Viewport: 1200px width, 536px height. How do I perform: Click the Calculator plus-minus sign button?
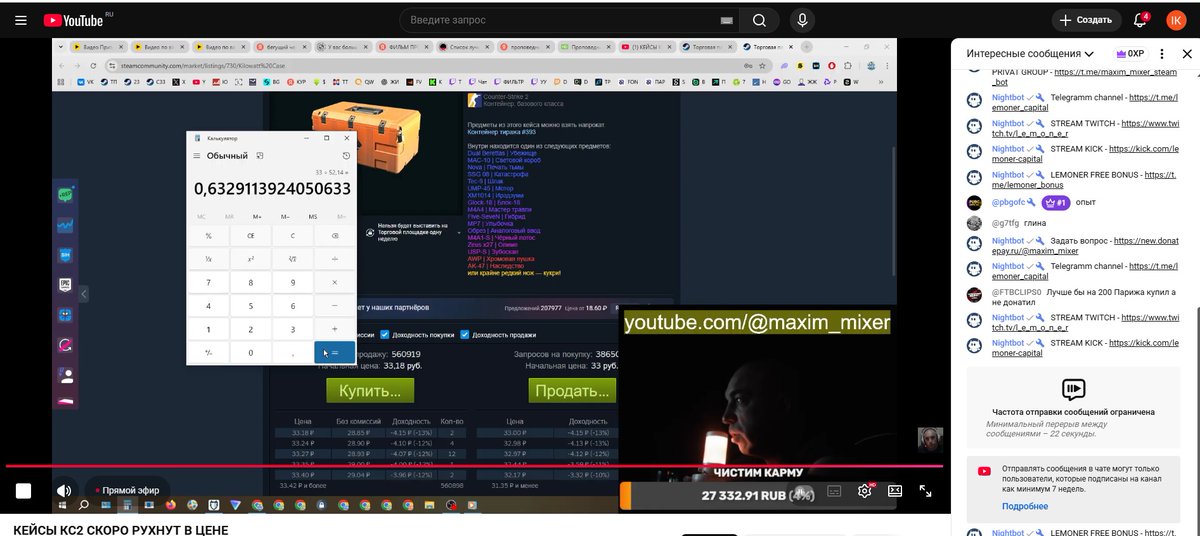tap(208, 352)
